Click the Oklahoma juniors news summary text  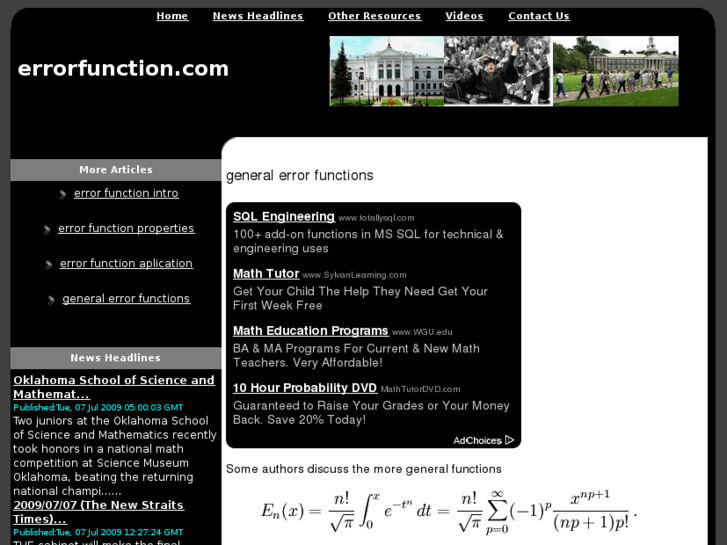(115, 456)
